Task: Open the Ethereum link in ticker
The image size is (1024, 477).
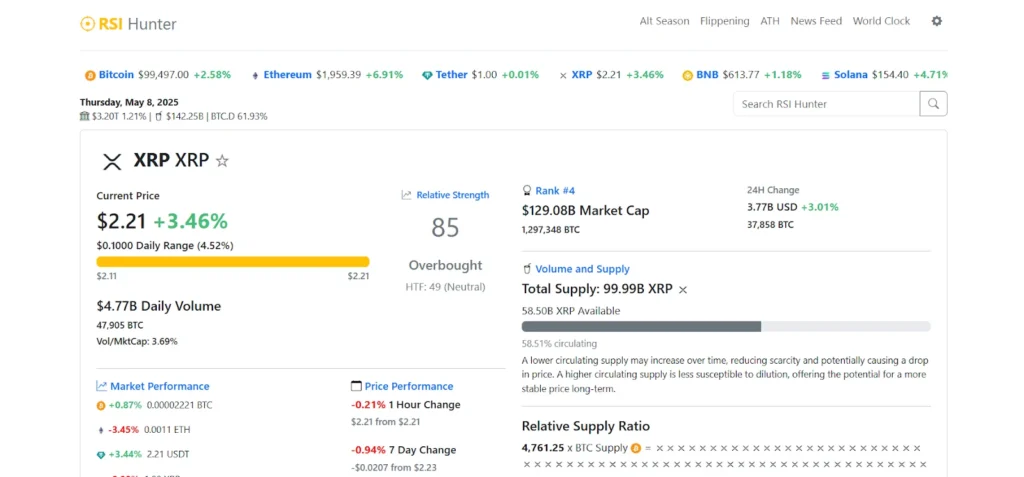Action: (287, 74)
